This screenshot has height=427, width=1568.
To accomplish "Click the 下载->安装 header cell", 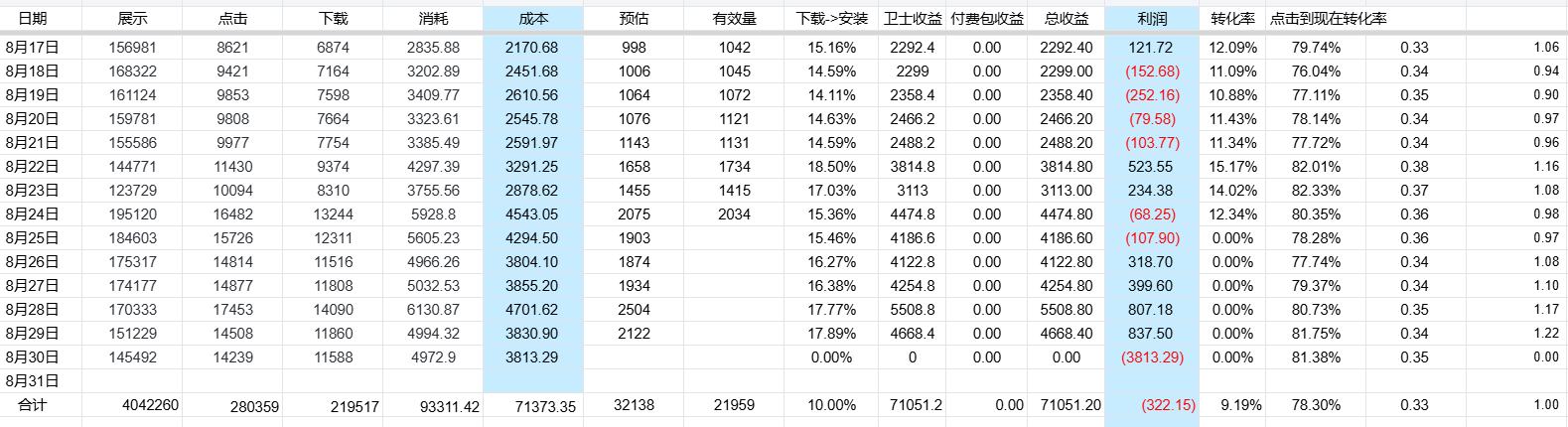I will click(x=832, y=18).
